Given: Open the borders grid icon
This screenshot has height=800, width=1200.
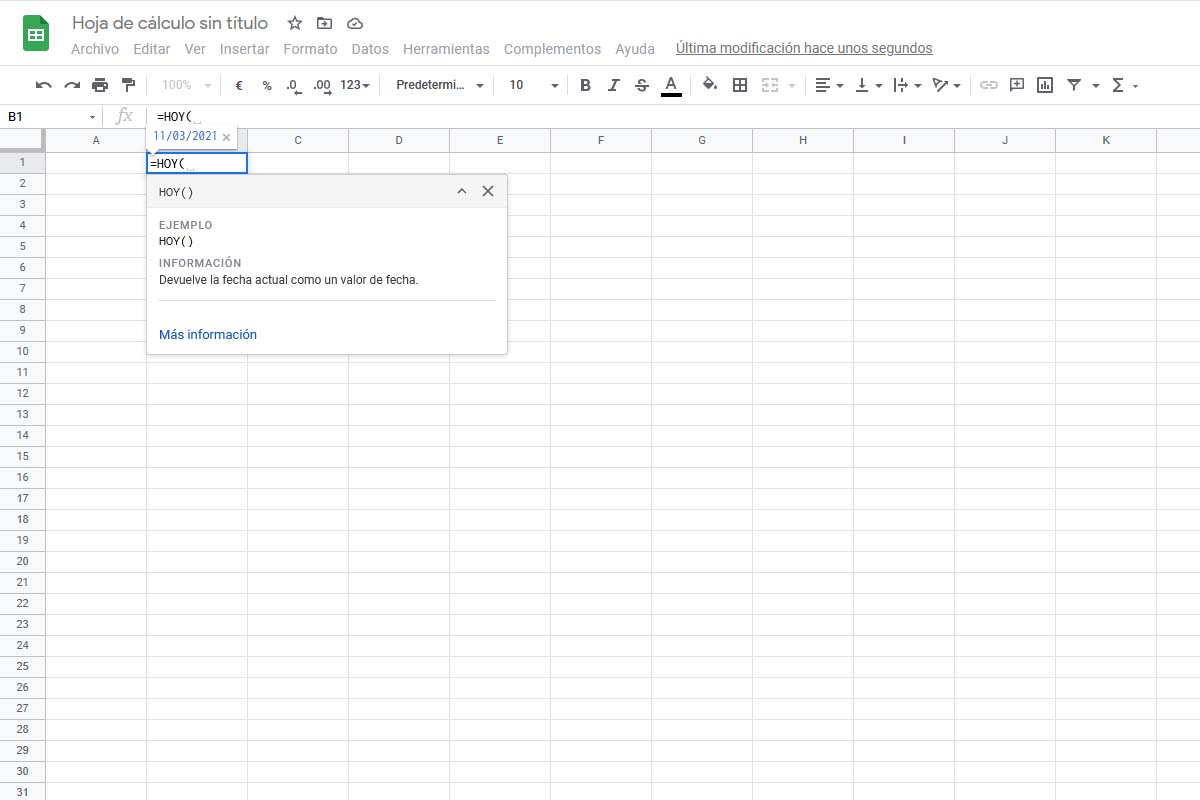Looking at the screenshot, I should point(740,85).
